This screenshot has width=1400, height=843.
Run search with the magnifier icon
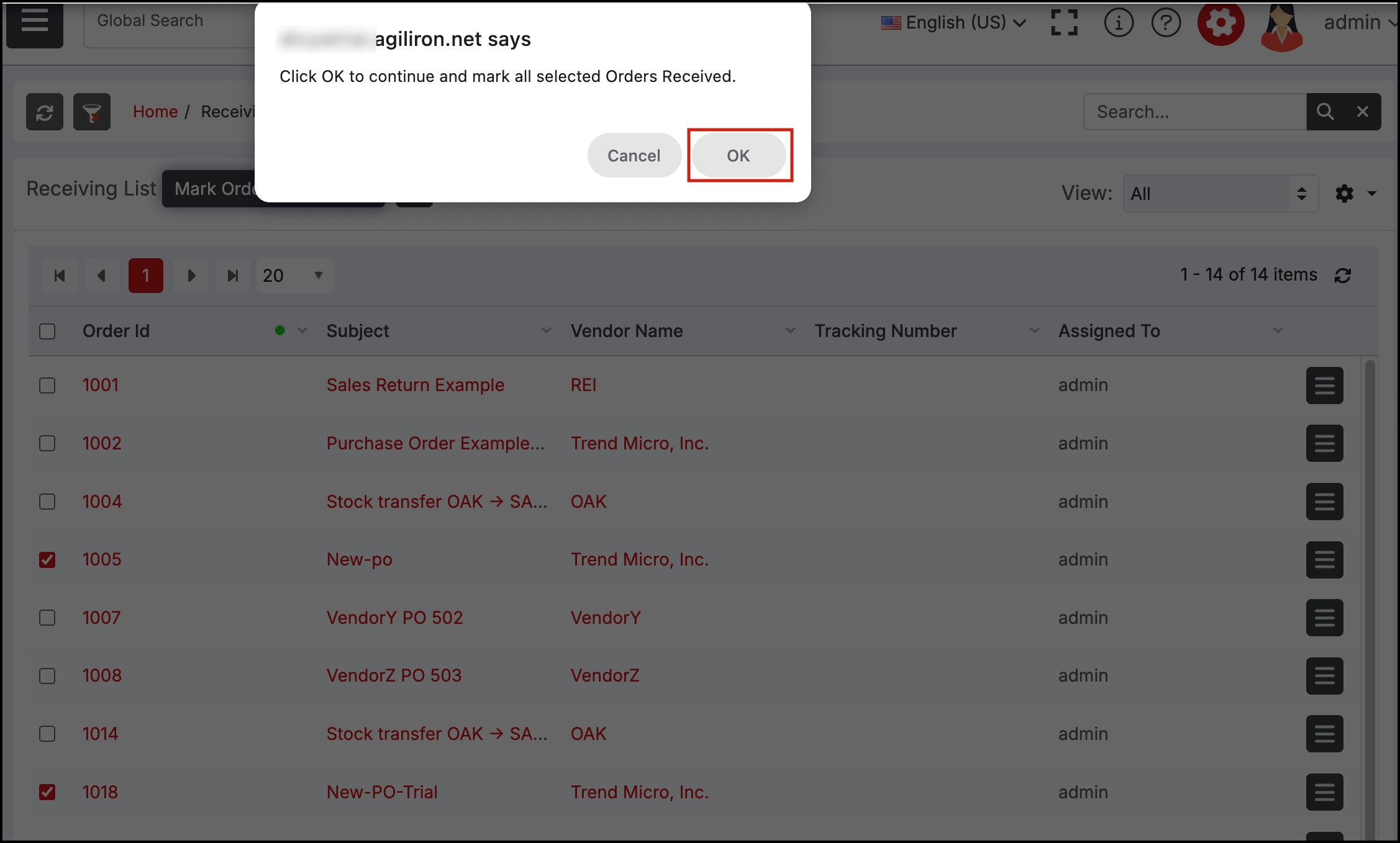pyautogui.click(x=1325, y=112)
